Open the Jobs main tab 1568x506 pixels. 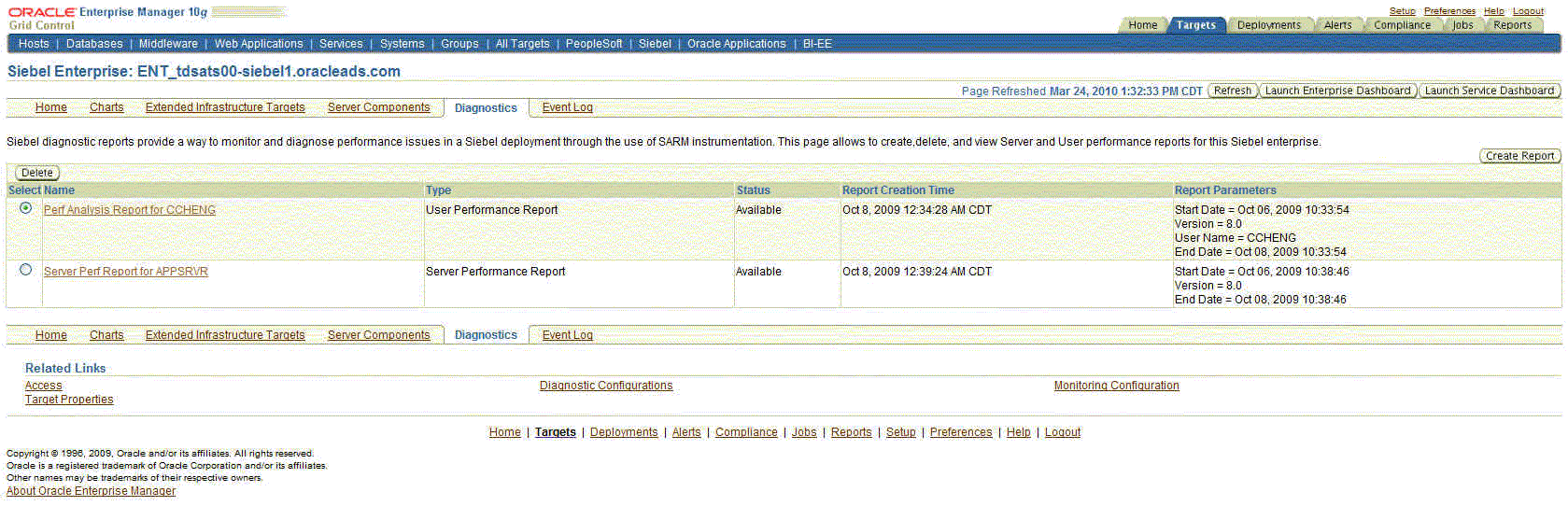1462,25
